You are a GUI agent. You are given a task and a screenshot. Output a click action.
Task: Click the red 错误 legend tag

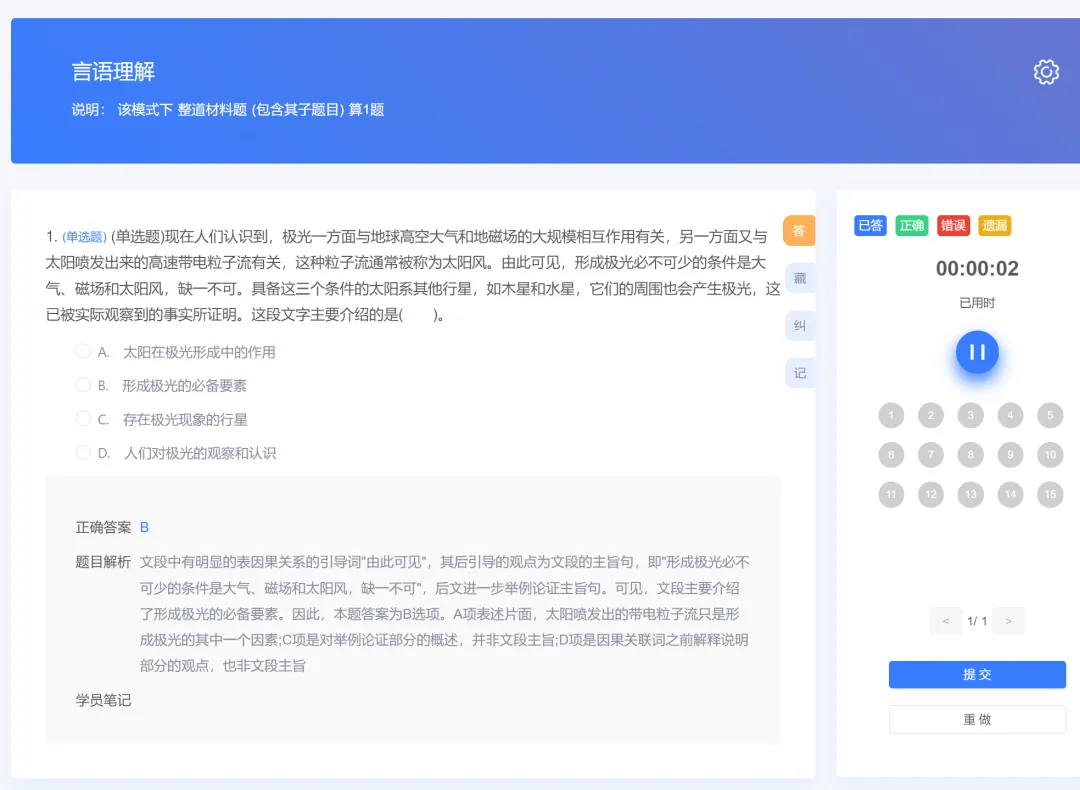coord(953,225)
